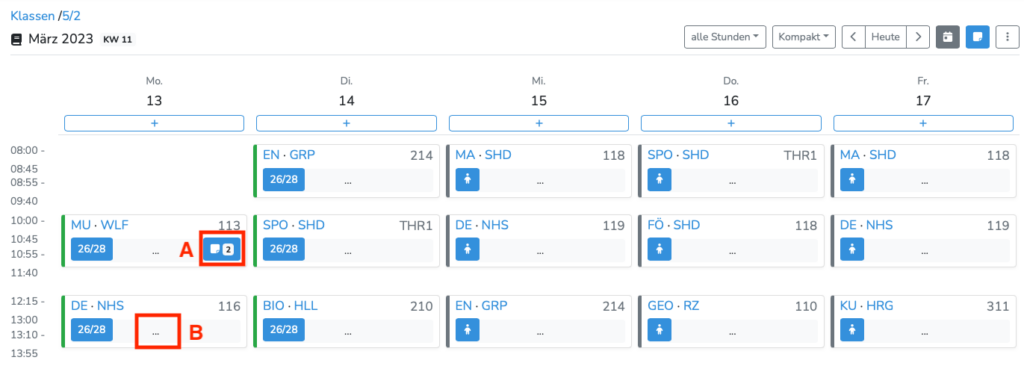Go to previous week with left chevron
1024x366 pixels.
(x=853, y=37)
